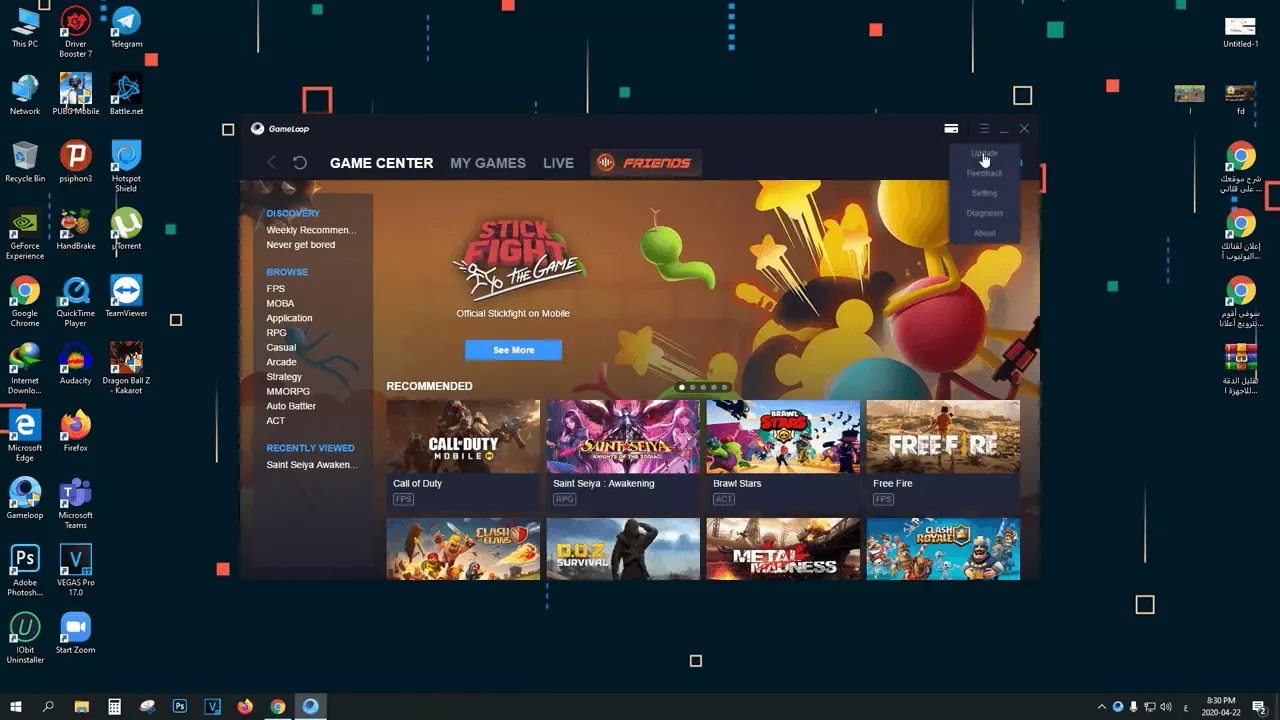The width and height of the screenshot is (1280, 720).
Task: Choose Feedback from dropdown menu
Action: [x=984, y=173]
